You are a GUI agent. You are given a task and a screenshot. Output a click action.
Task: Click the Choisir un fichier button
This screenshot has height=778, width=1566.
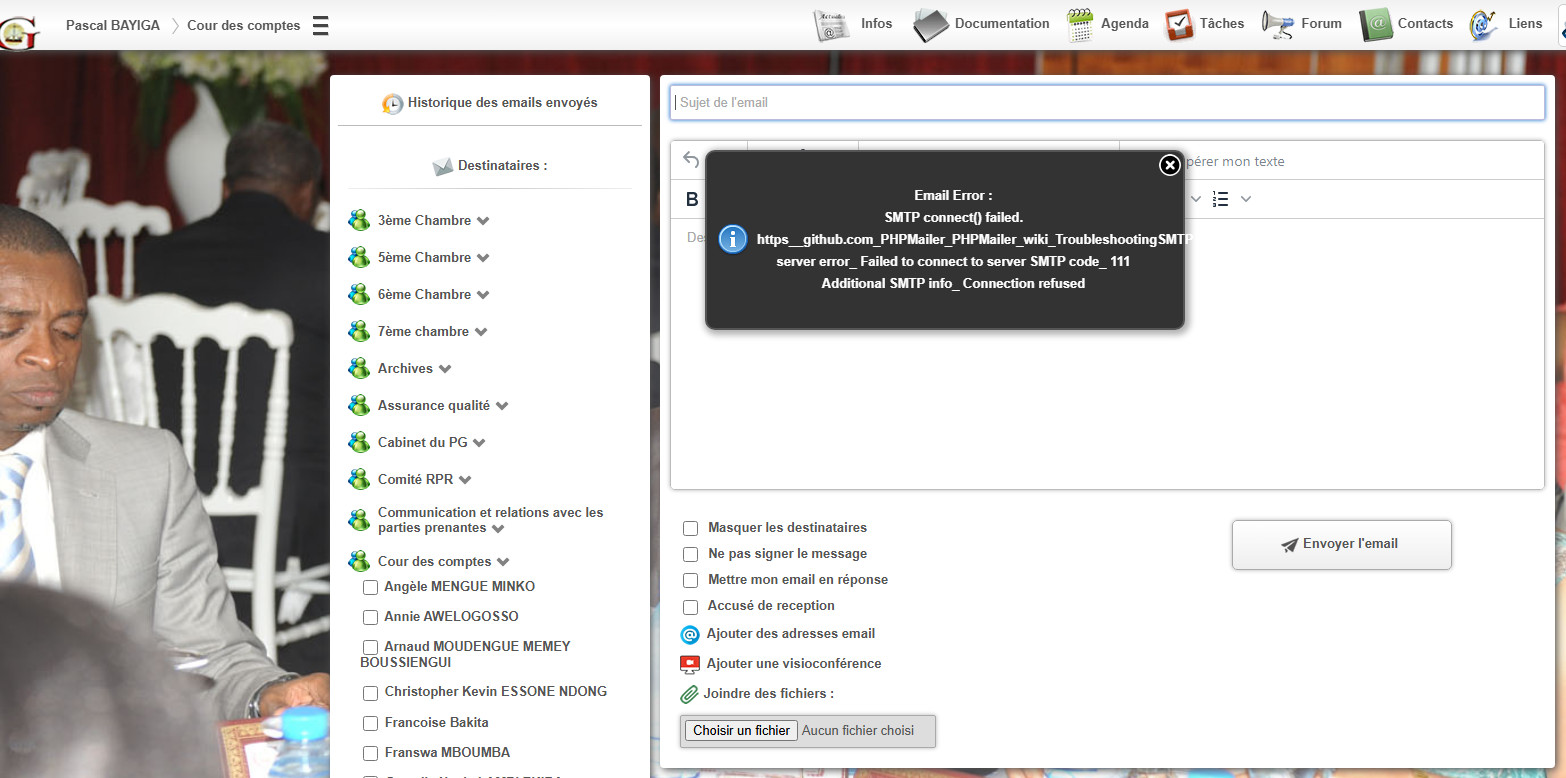point(740,730)
